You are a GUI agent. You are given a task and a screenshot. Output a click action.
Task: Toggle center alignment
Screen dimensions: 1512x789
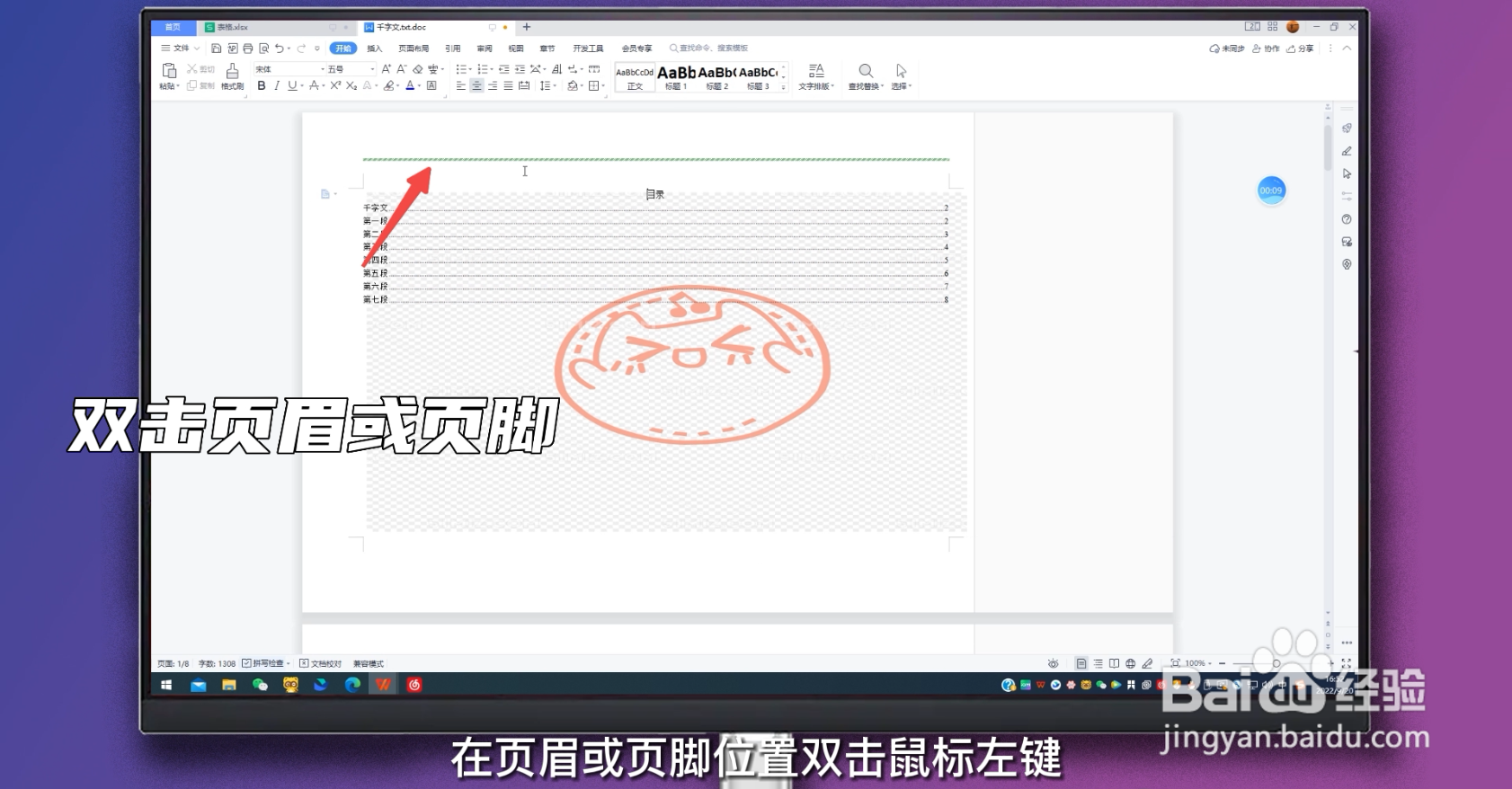(477, 86)
